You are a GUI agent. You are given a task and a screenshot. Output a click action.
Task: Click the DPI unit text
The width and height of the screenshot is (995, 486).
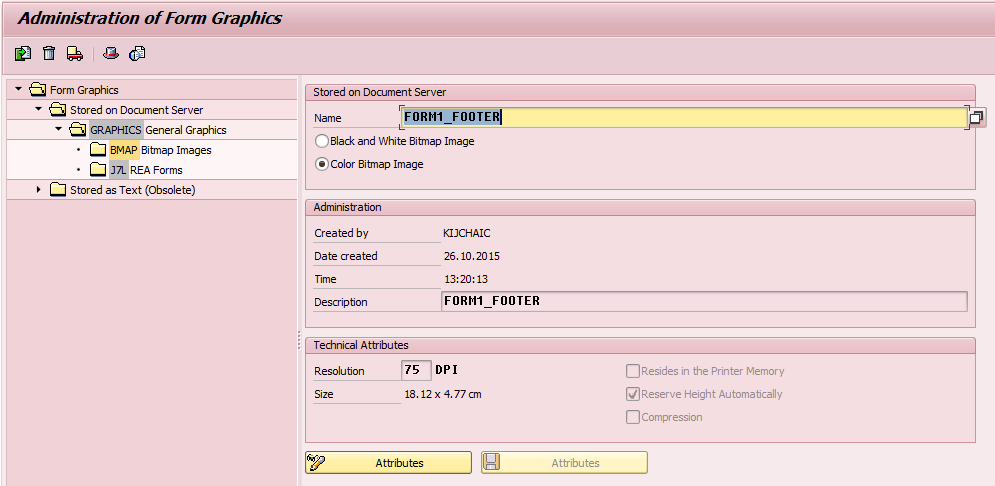446,370
